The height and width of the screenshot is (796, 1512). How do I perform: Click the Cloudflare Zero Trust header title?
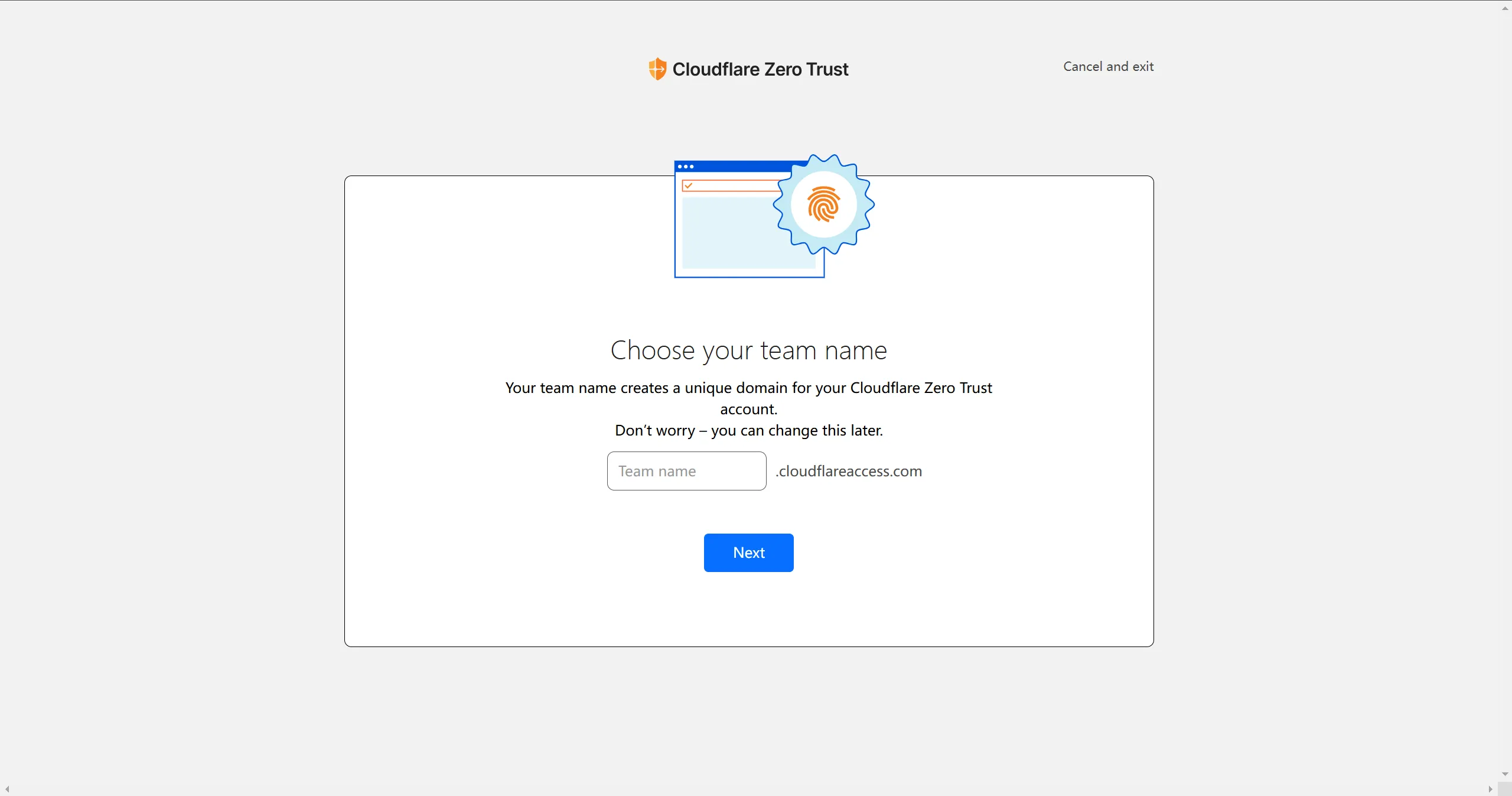(760, 69)
